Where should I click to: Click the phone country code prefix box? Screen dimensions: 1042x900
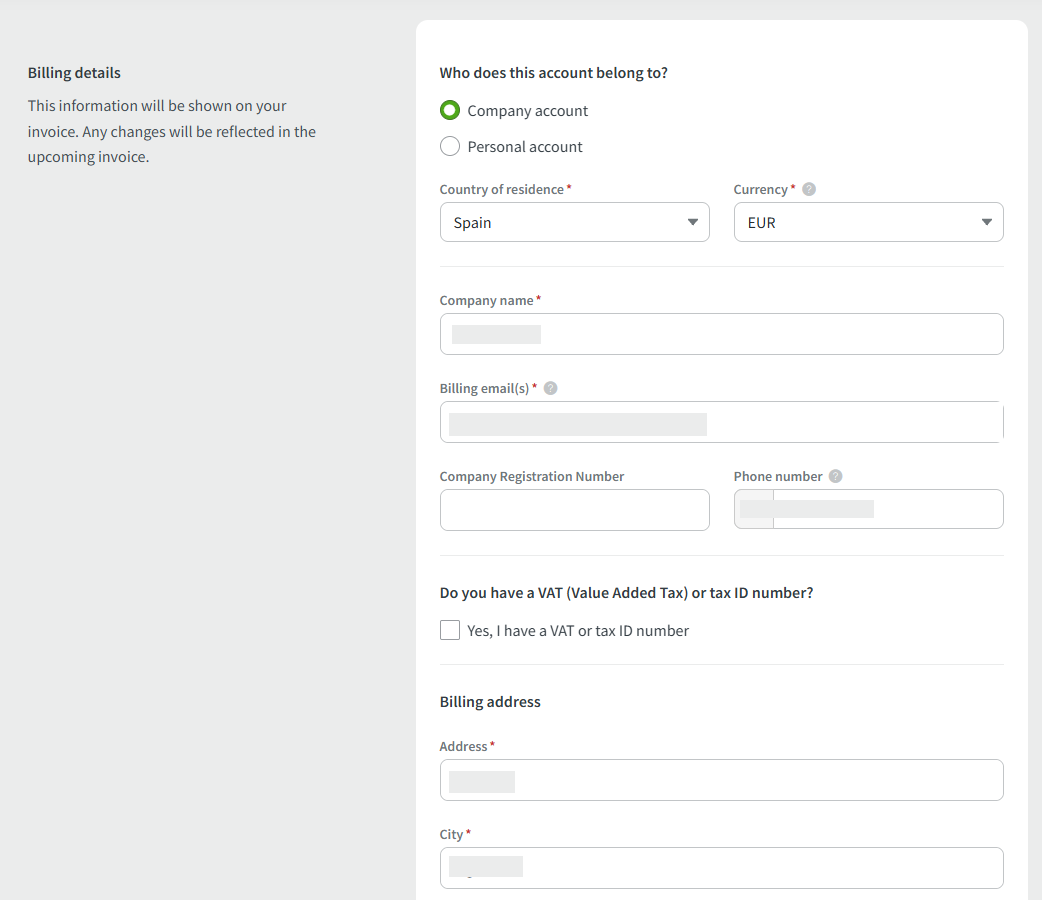754,509
